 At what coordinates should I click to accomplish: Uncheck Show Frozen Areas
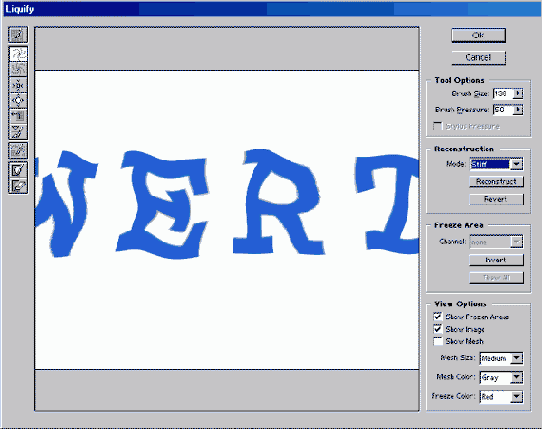[x=438, y=316]
